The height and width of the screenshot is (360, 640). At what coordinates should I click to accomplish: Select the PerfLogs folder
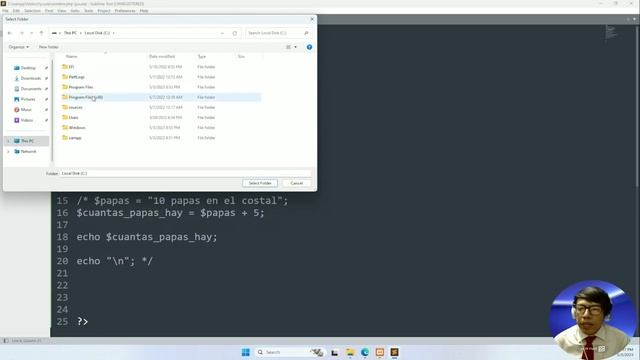point(76,77)
